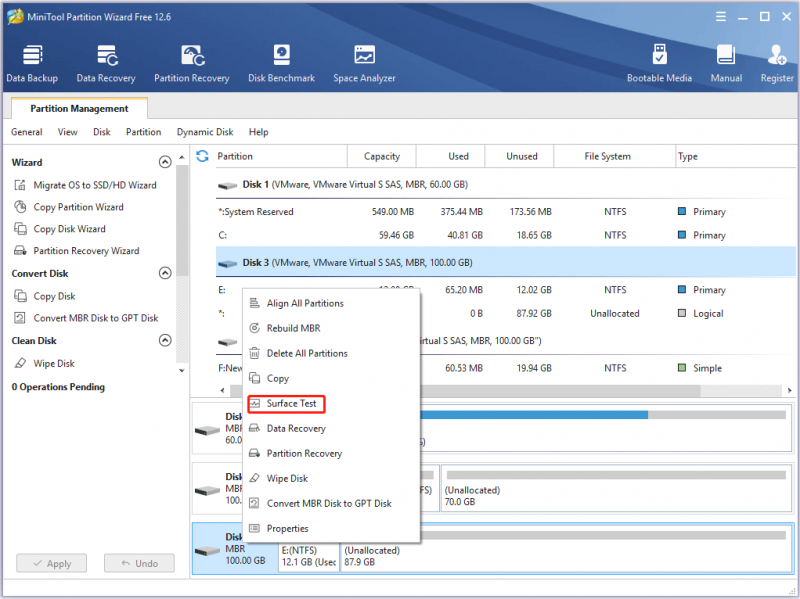Screen dimensions: 800x599
Task: Open Space Analyzer
Action: (x=364, y=64)
